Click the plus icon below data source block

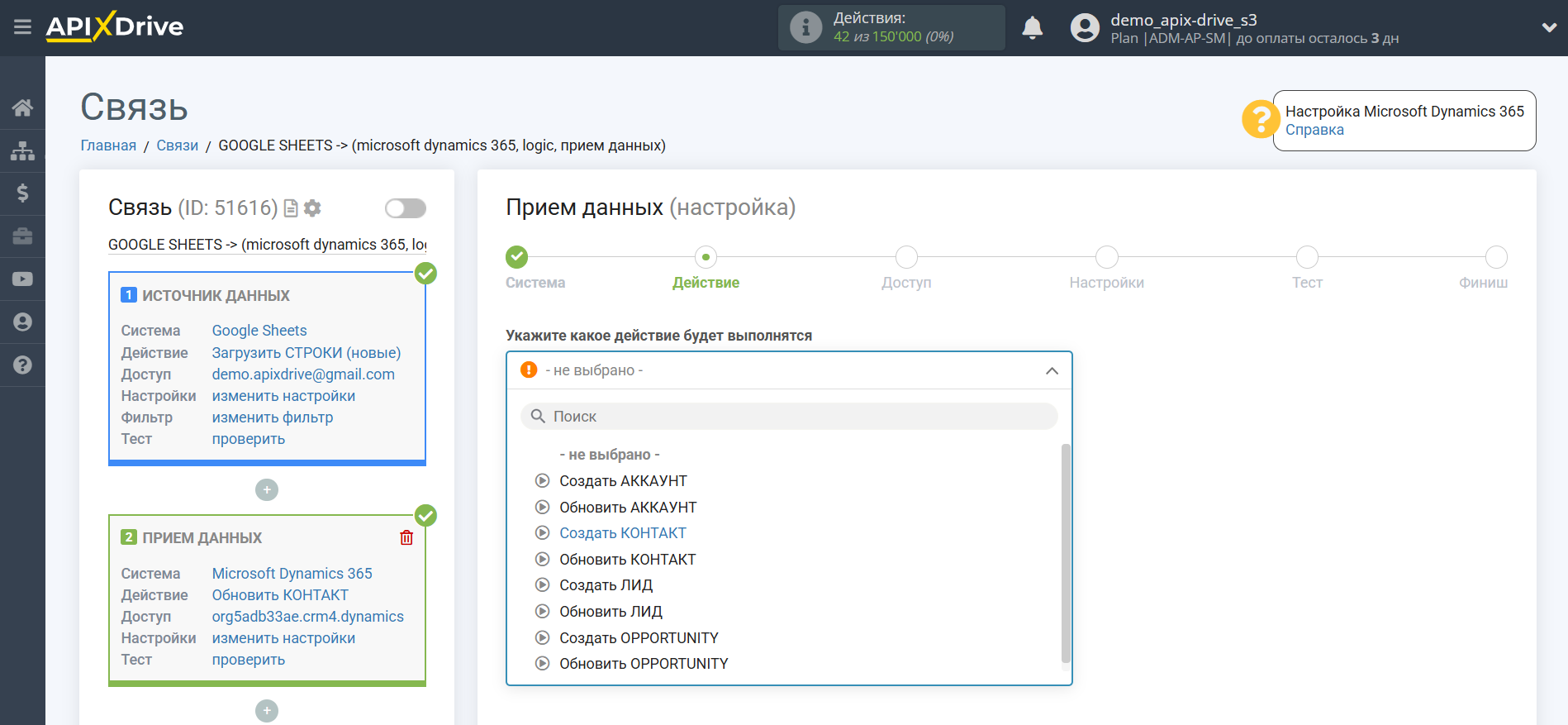coord(267,490)
